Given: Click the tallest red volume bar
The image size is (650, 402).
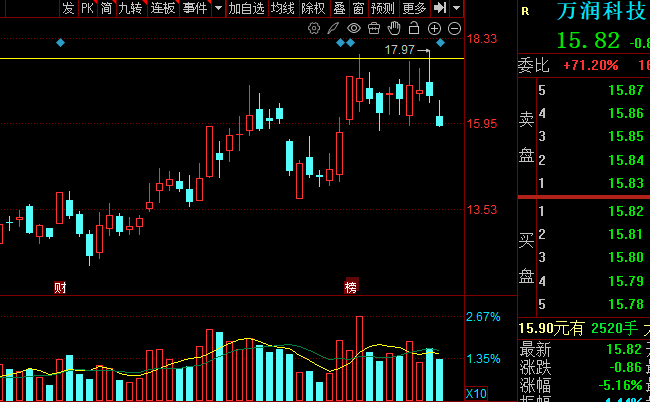Looking at the screenshot, I should (359, 358).
